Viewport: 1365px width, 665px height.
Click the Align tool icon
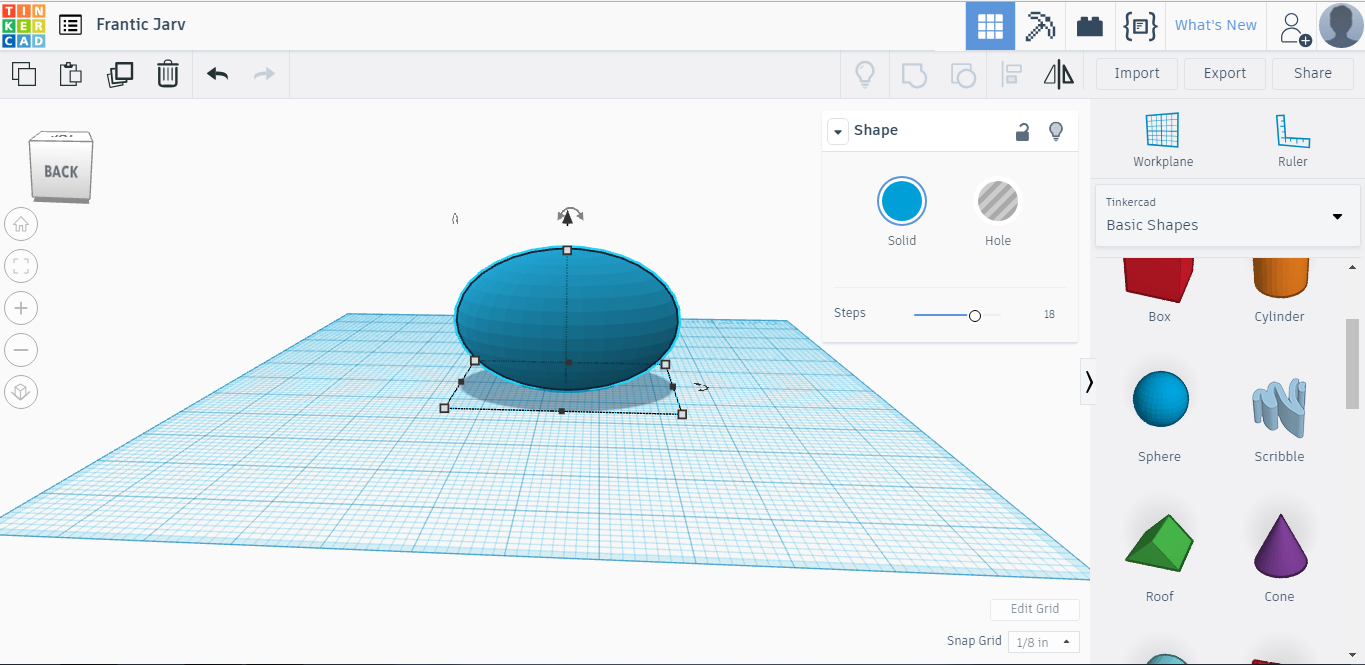[x=1012, y=74]
